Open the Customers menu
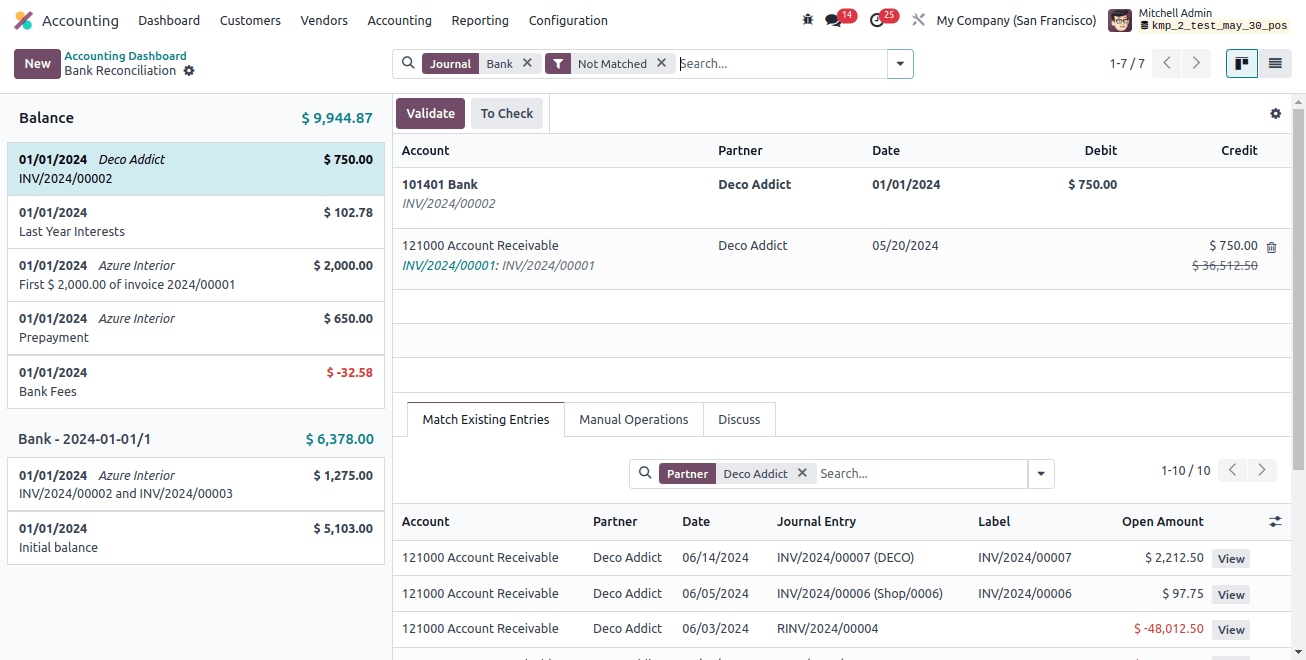The height and width of the screenshot is (660, 1306). point(250,20)
